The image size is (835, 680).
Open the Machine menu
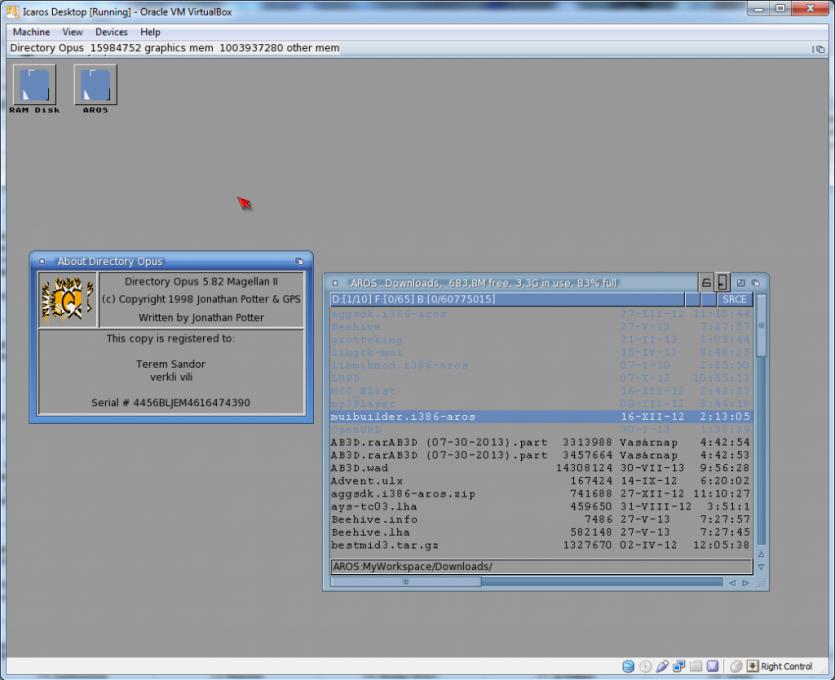(x=31, y=32)
